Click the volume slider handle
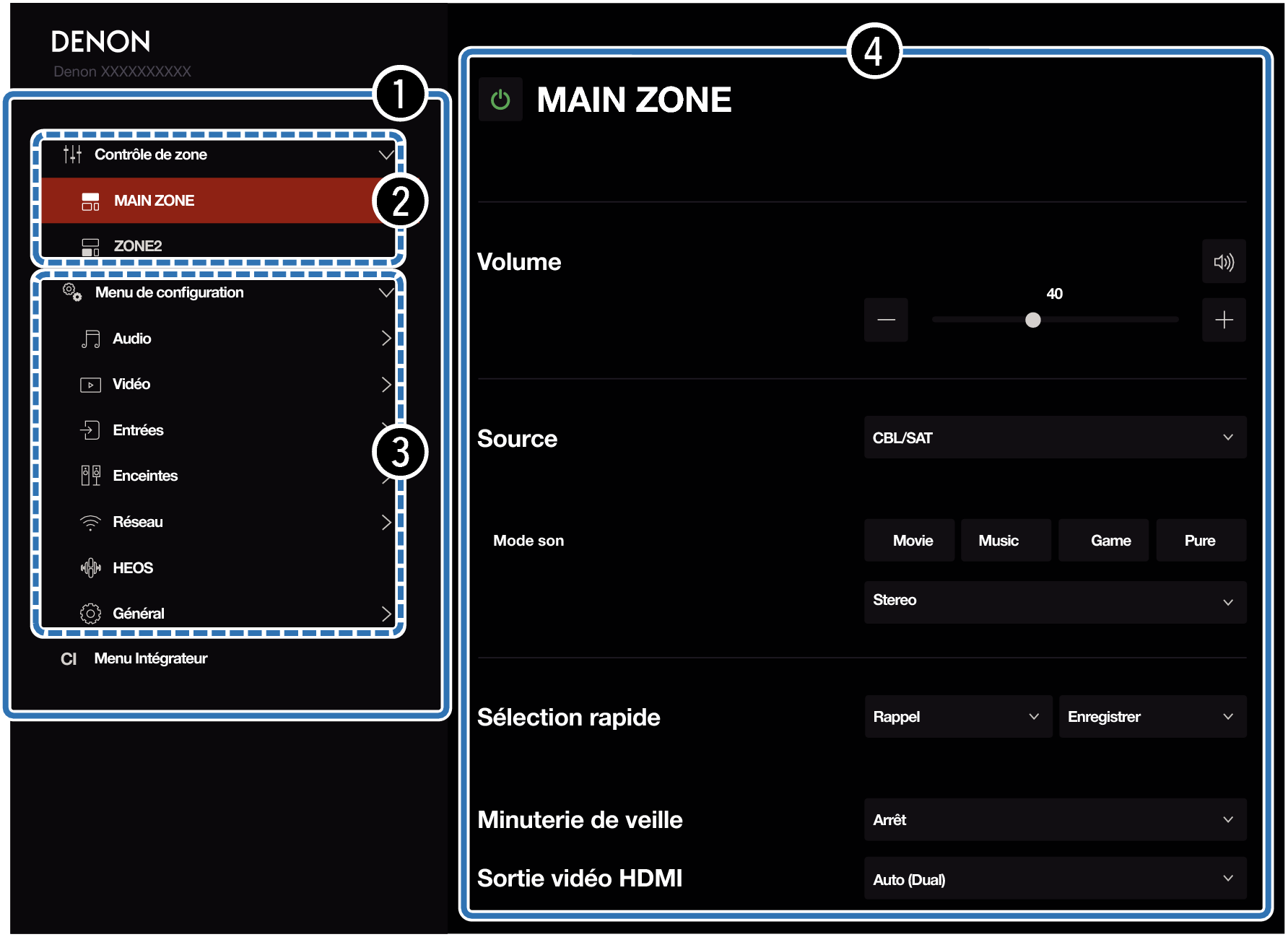 [x=1032, y=320]
